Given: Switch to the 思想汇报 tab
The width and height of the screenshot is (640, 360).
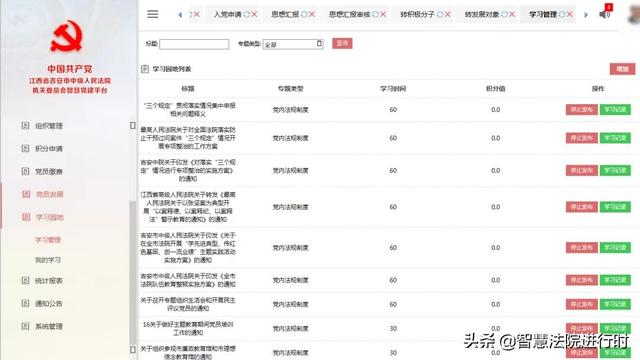Looking at the screenshot, I should pos(285,14).
